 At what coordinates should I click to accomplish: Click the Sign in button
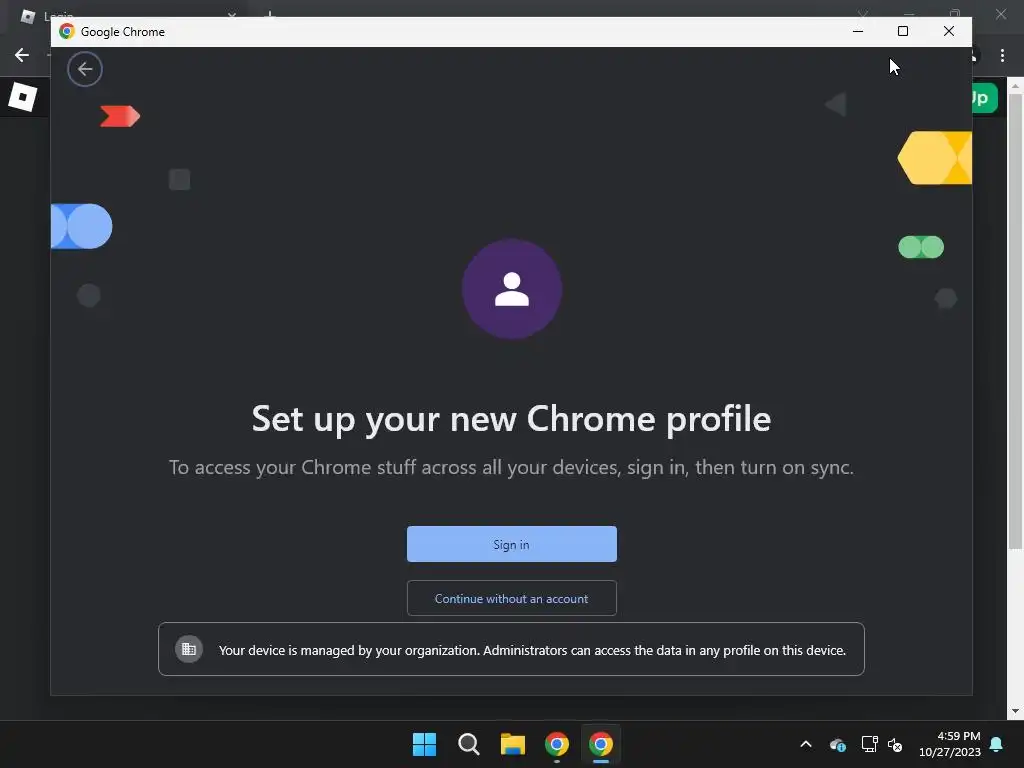511,544
